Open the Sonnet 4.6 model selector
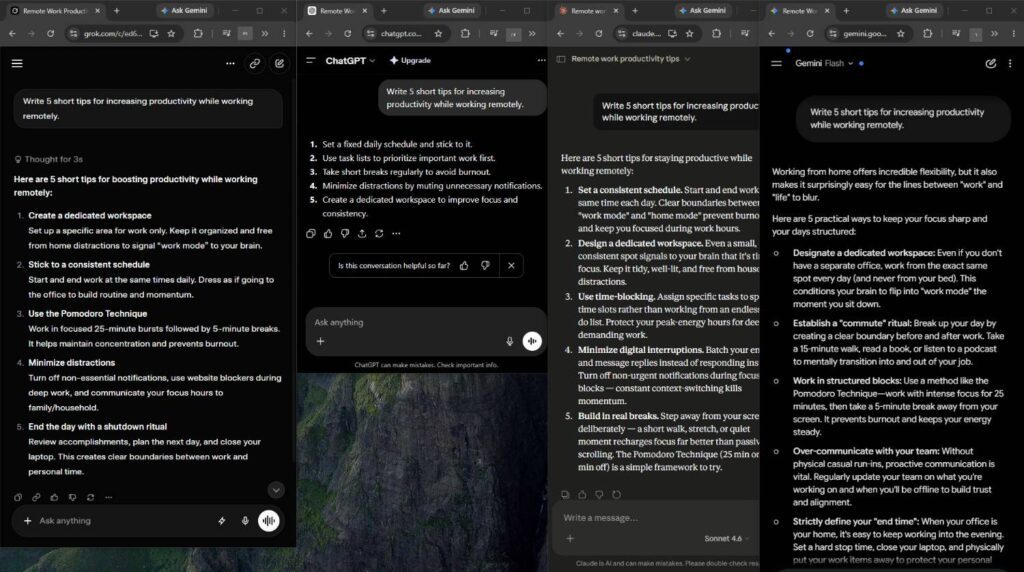Image resolution: width=1024 pixels, height=572 pixels. point(726,539)
